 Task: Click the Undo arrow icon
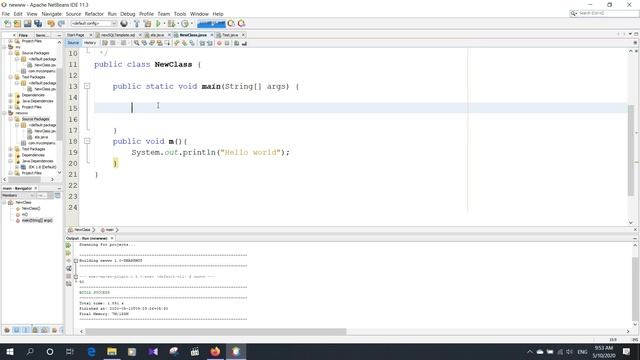(51, 24)
